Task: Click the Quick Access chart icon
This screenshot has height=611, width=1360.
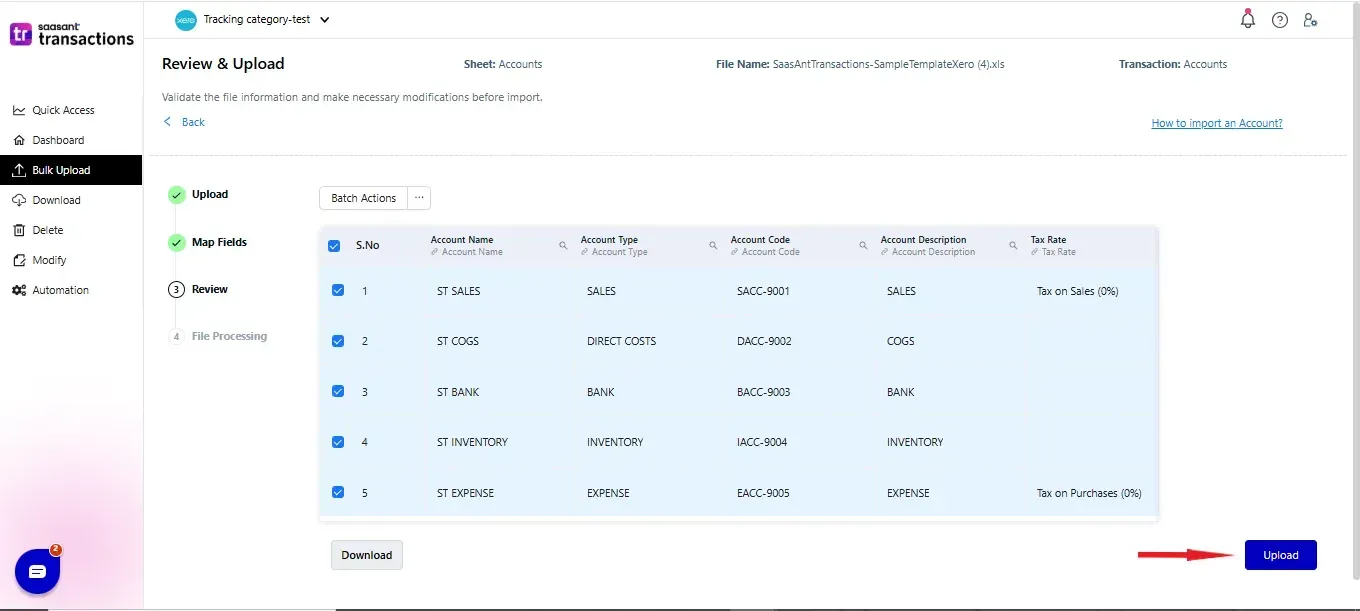Action: 19,110
